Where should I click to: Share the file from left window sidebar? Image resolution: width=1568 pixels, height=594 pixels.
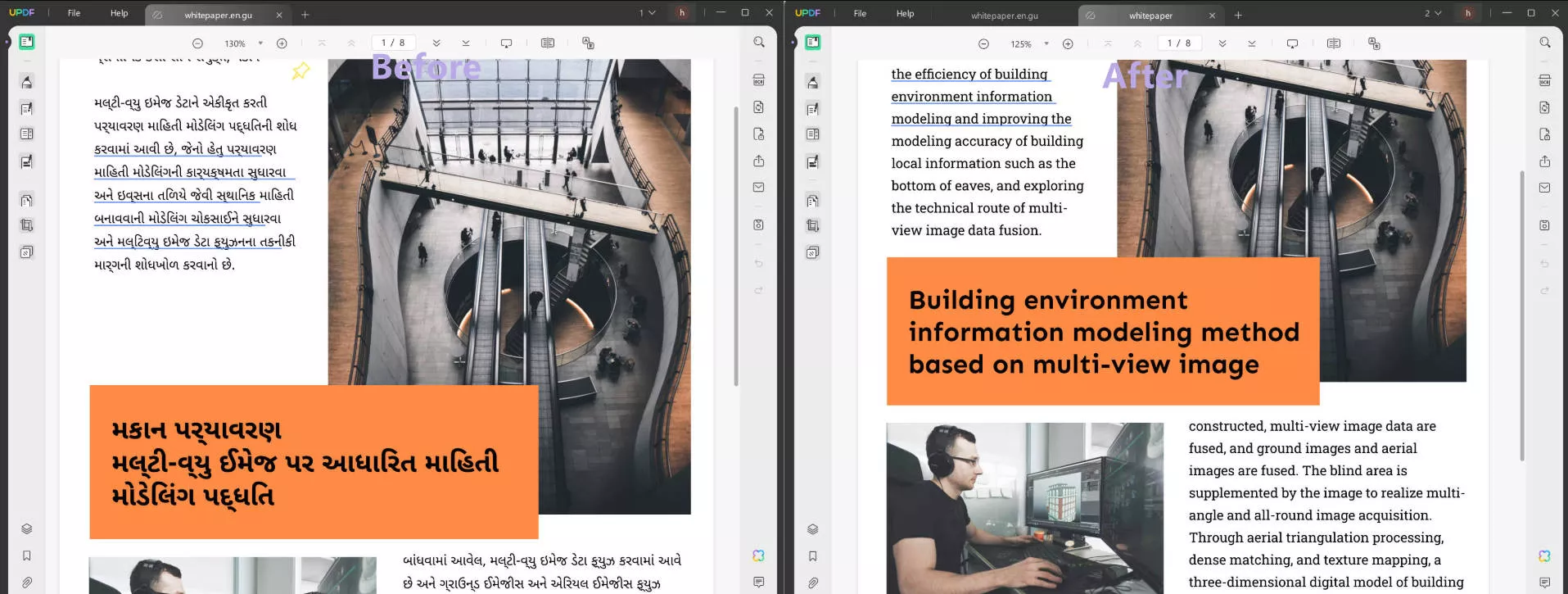pyautogui.click(x=759, y=161)
